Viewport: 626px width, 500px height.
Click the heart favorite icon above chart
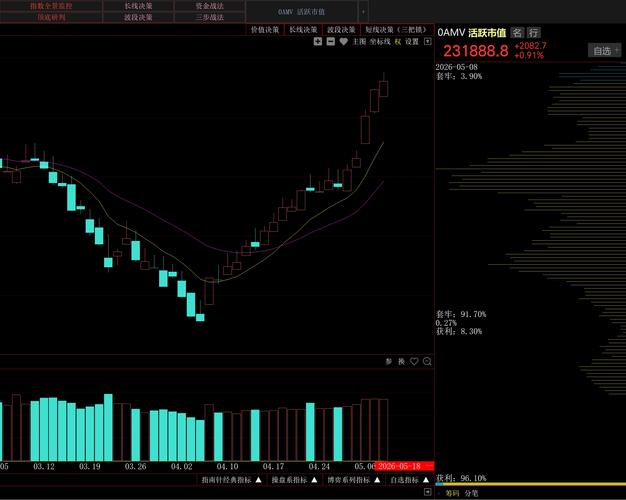343,42
